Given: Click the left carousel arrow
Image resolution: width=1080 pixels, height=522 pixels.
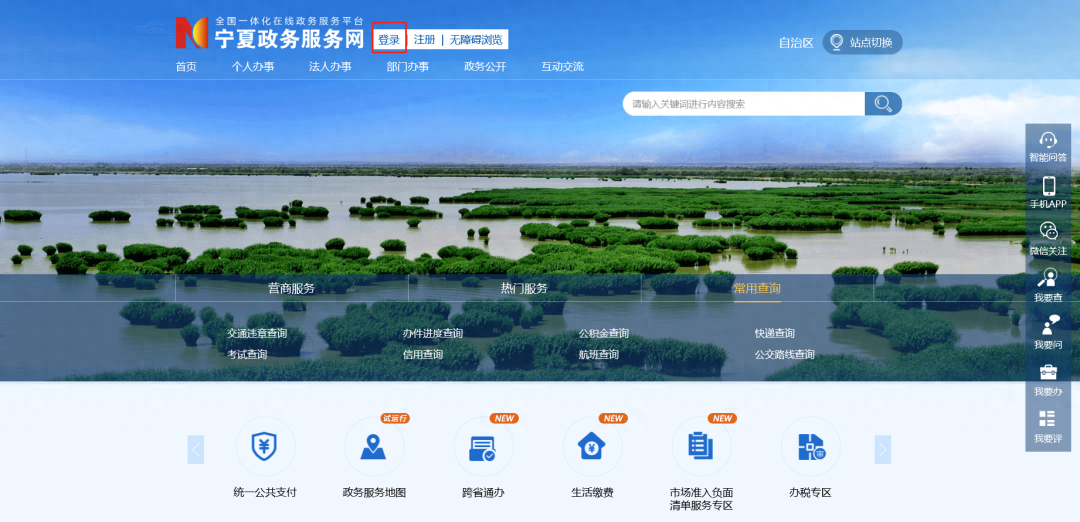Looking at the screenshot, I should [196, 450].
